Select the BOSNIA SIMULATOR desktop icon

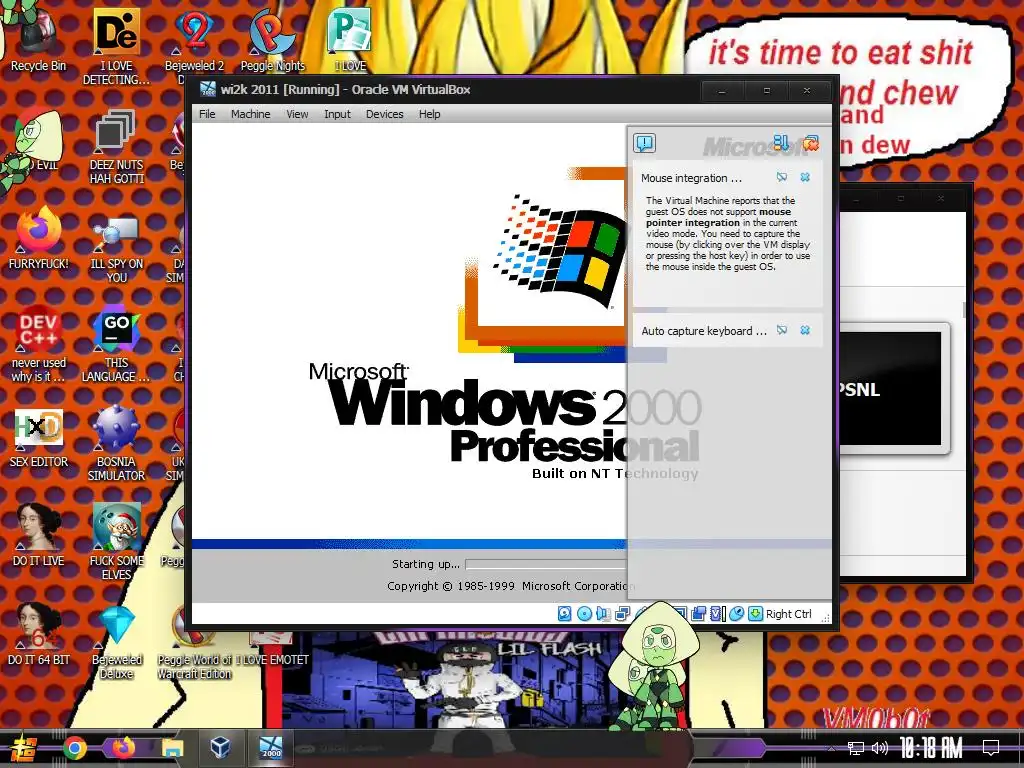116,444
